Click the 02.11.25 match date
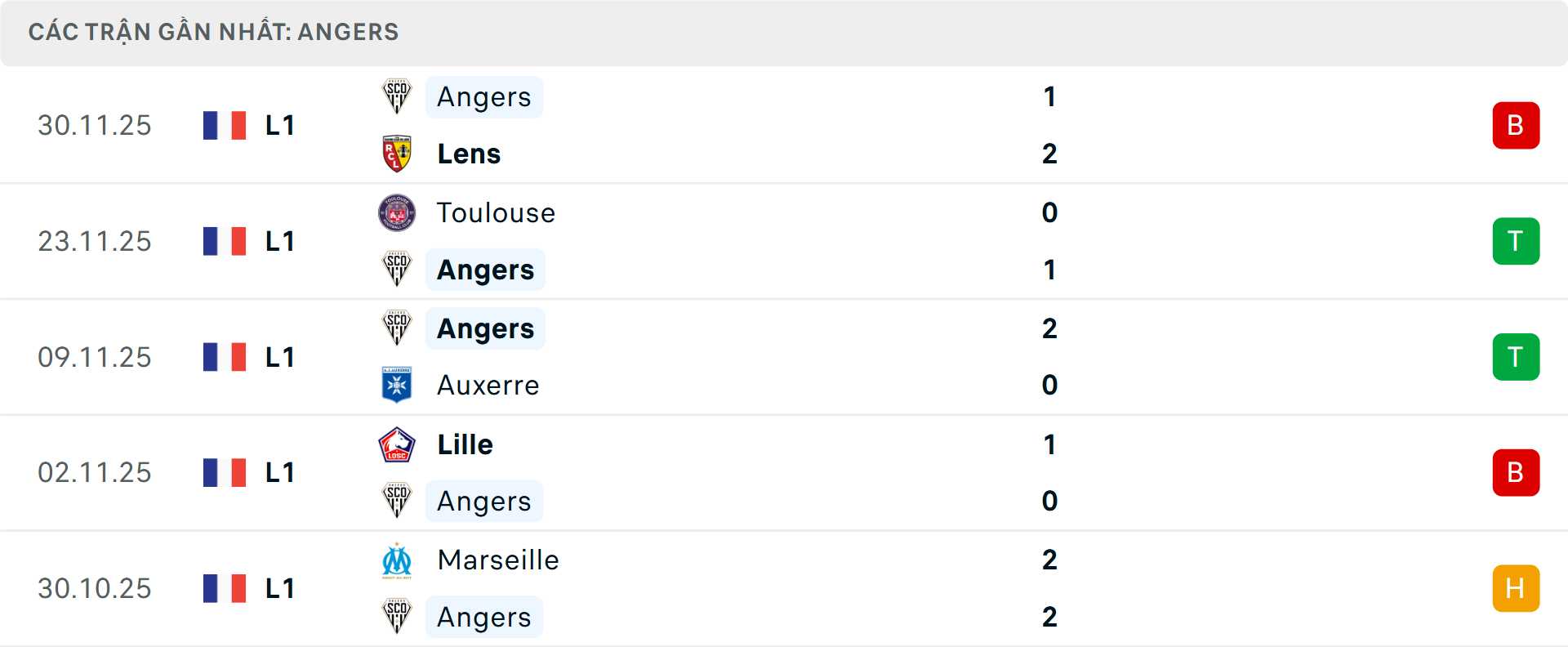This screenshot has width=1568, height=647. point(95,473)
